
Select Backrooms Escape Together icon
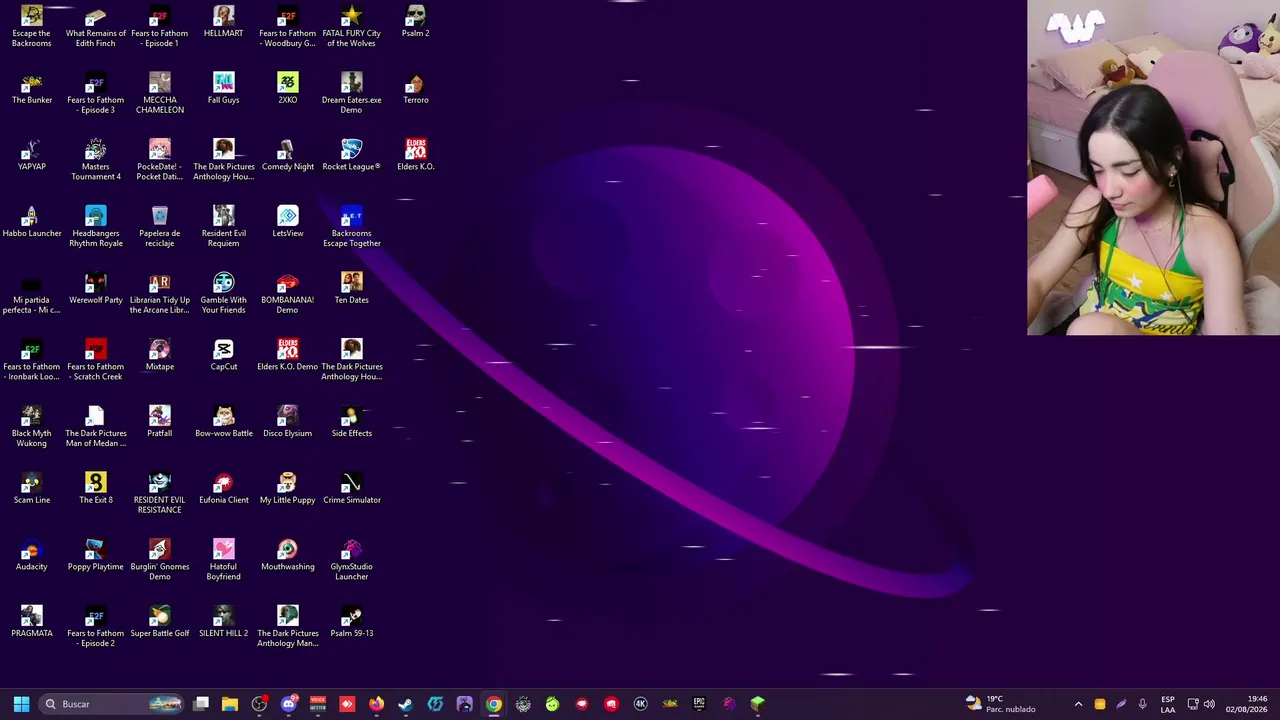pyautogui.click(x=351, y=227)
